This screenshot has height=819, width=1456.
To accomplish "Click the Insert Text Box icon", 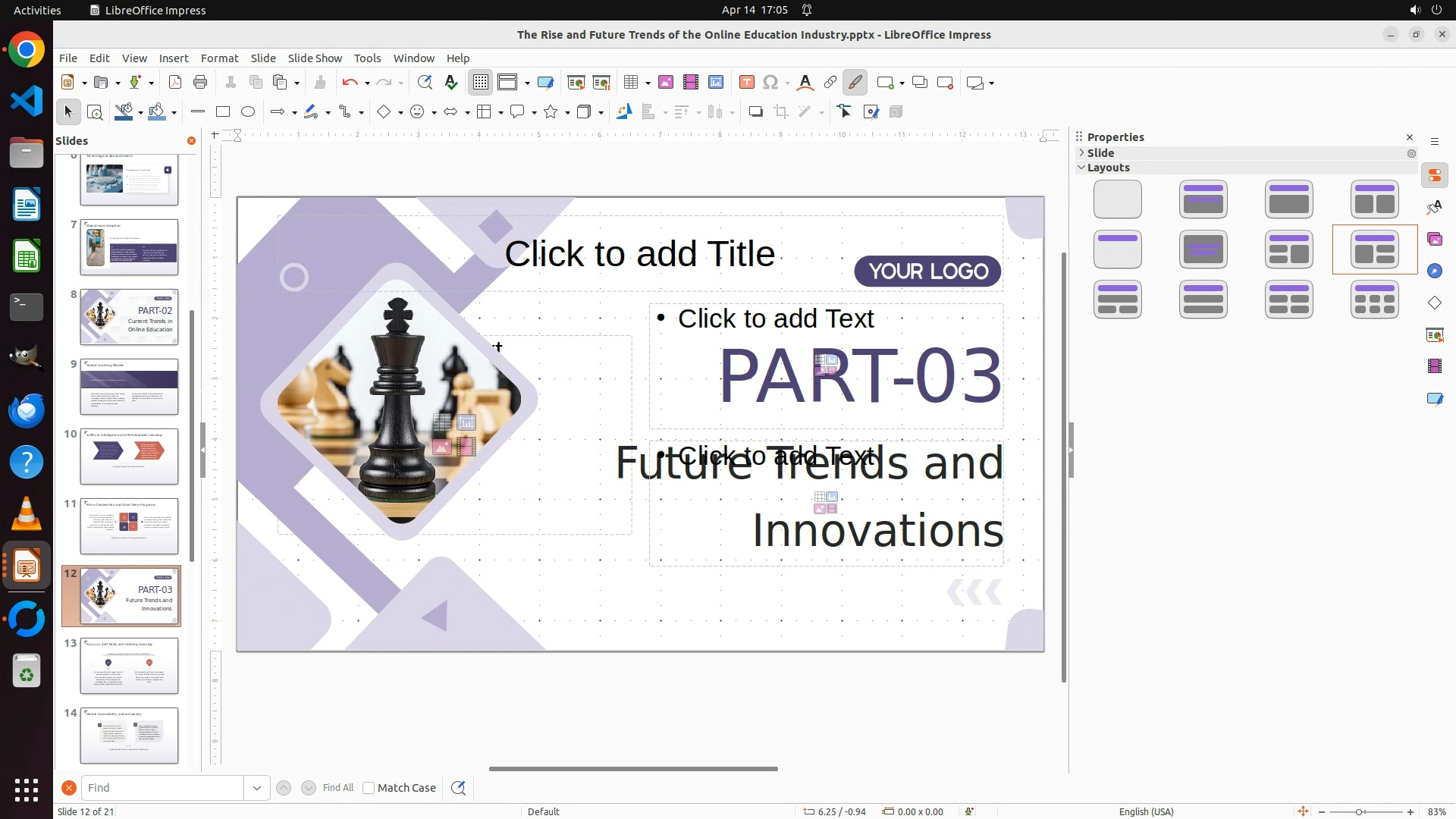I will coord(746,83).
